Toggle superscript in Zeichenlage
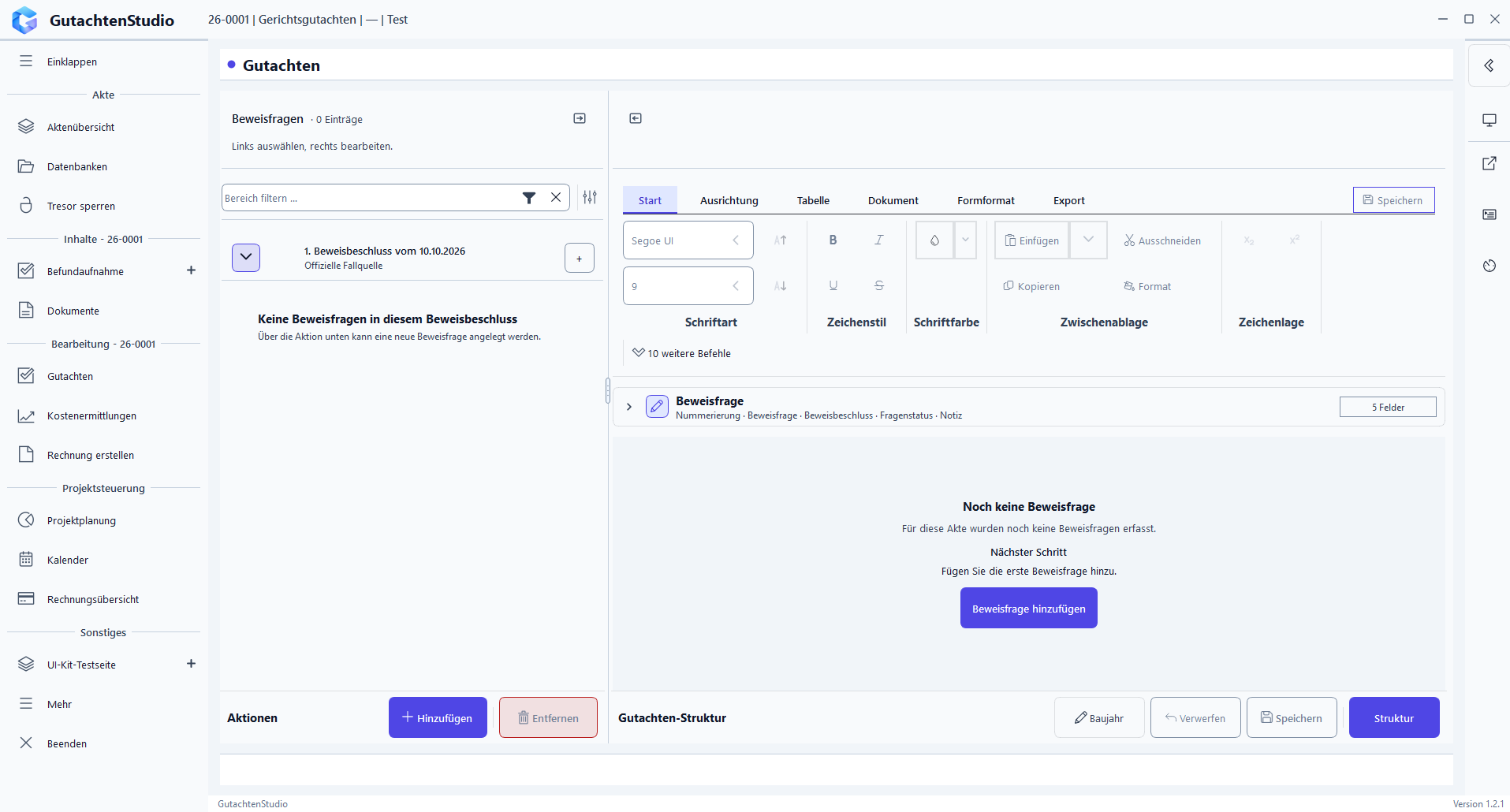 pos(1294,240)
